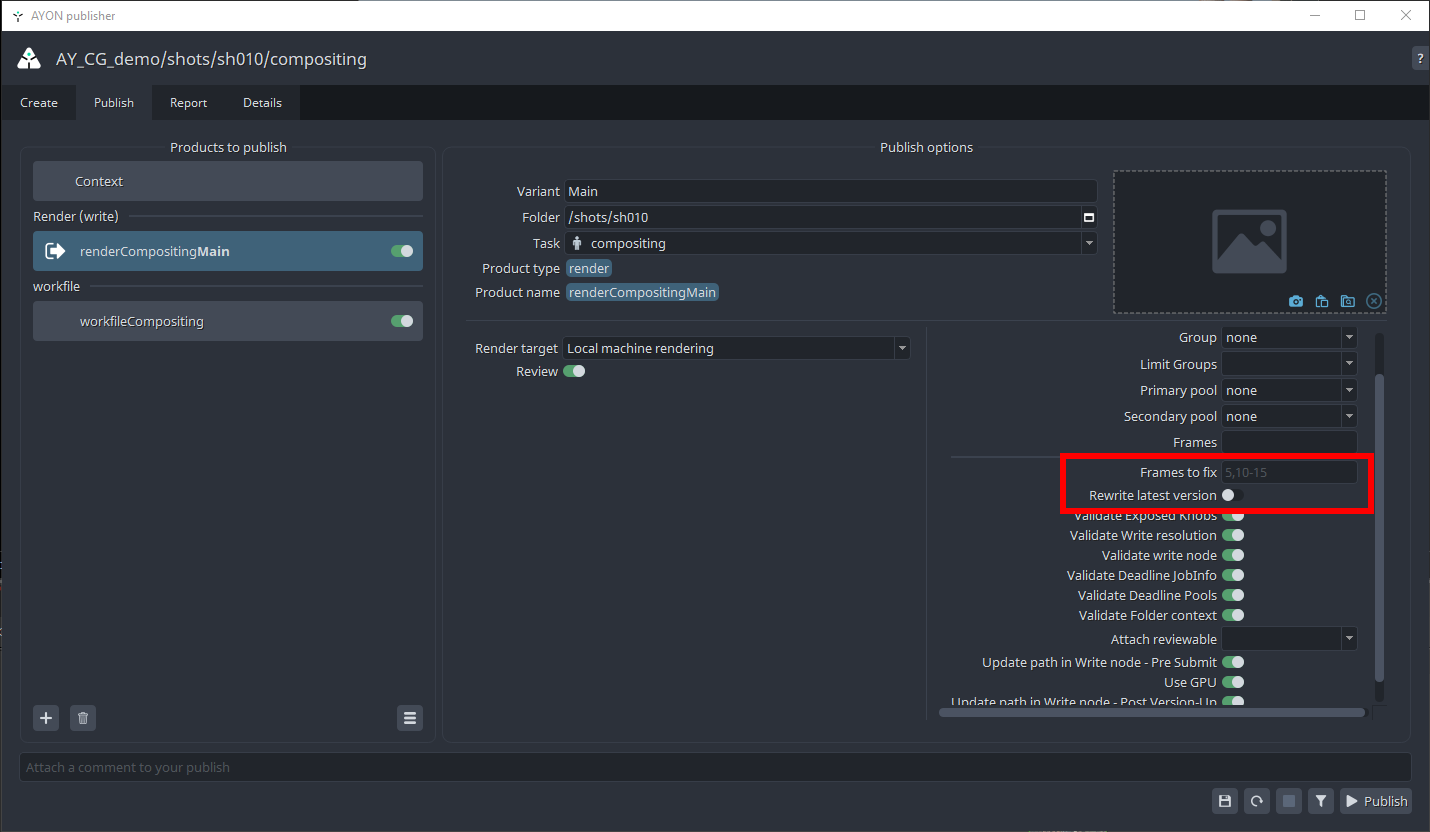Add a new product with the plus button
Screen dimensions: 1430x832
(46, 718)
